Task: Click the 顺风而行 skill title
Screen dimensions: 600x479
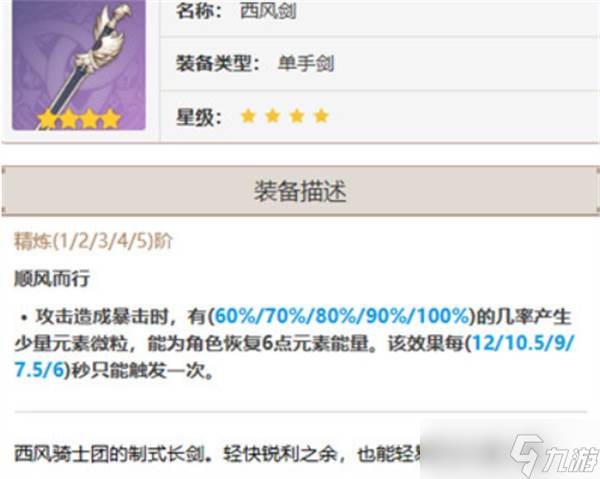Action: [x=52, y=279]
